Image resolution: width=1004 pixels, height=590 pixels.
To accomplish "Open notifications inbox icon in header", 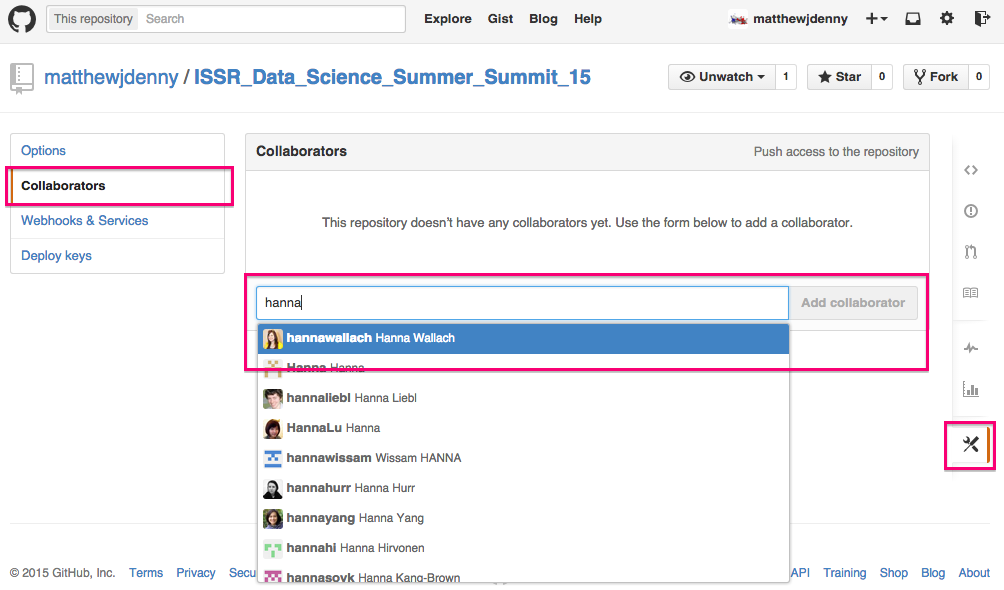I will 913,19.
